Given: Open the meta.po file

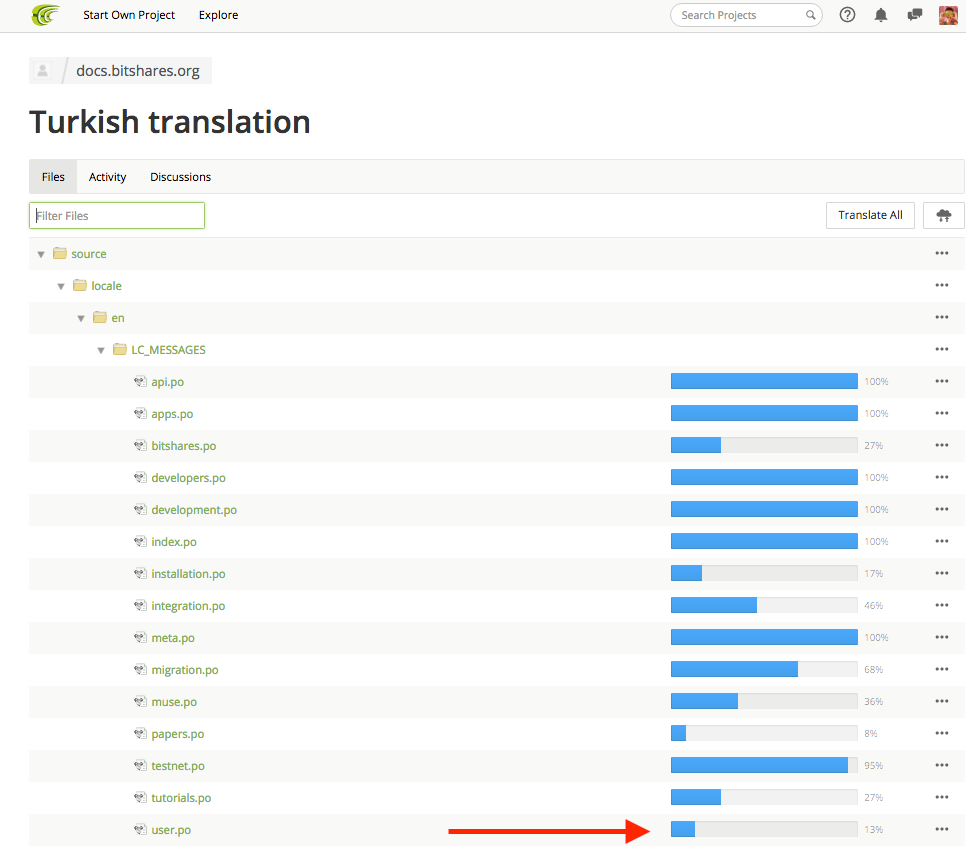Looking at the screenshot, I should click(173, 638).
